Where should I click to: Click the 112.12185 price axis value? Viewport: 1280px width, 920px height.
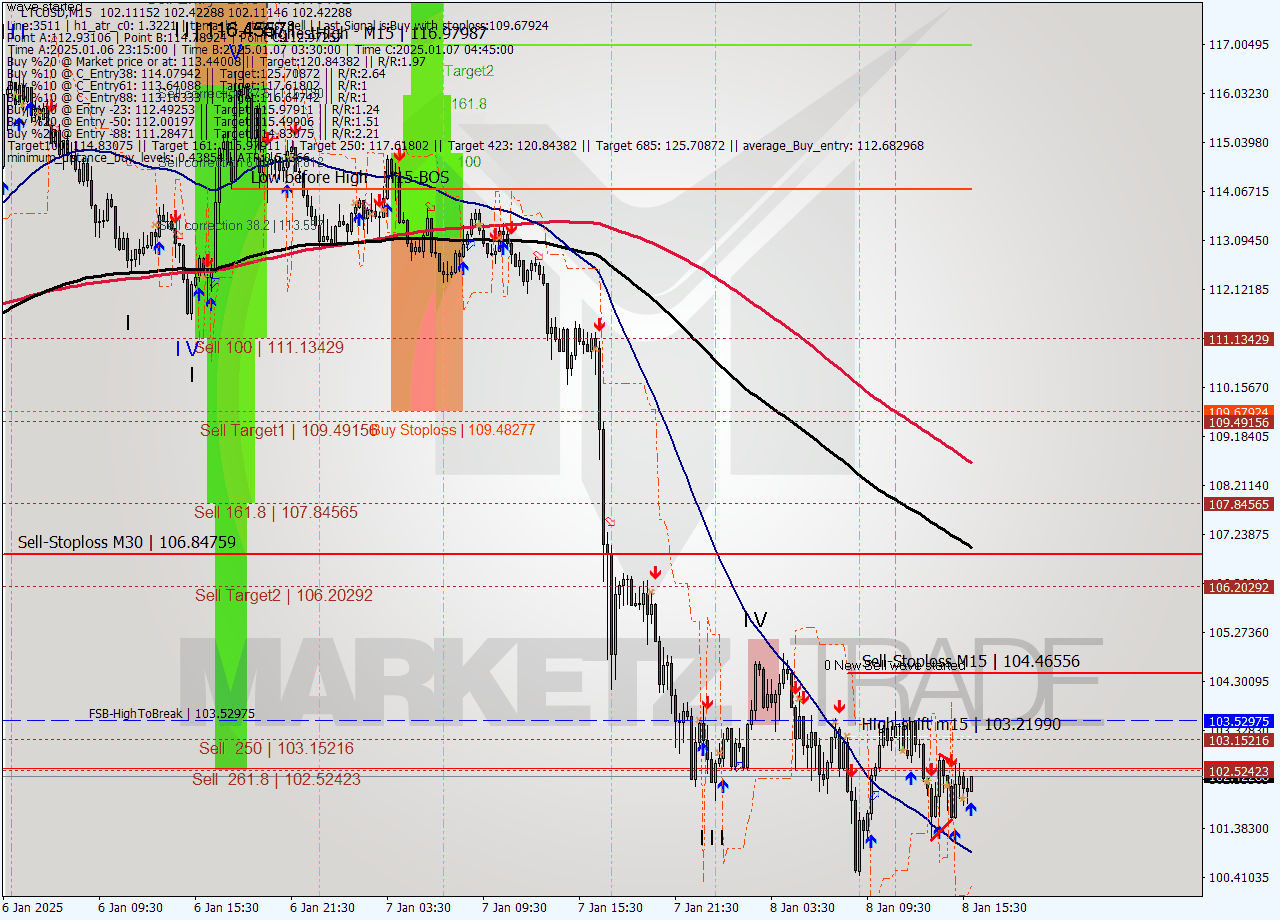[x=1239, y=290]
